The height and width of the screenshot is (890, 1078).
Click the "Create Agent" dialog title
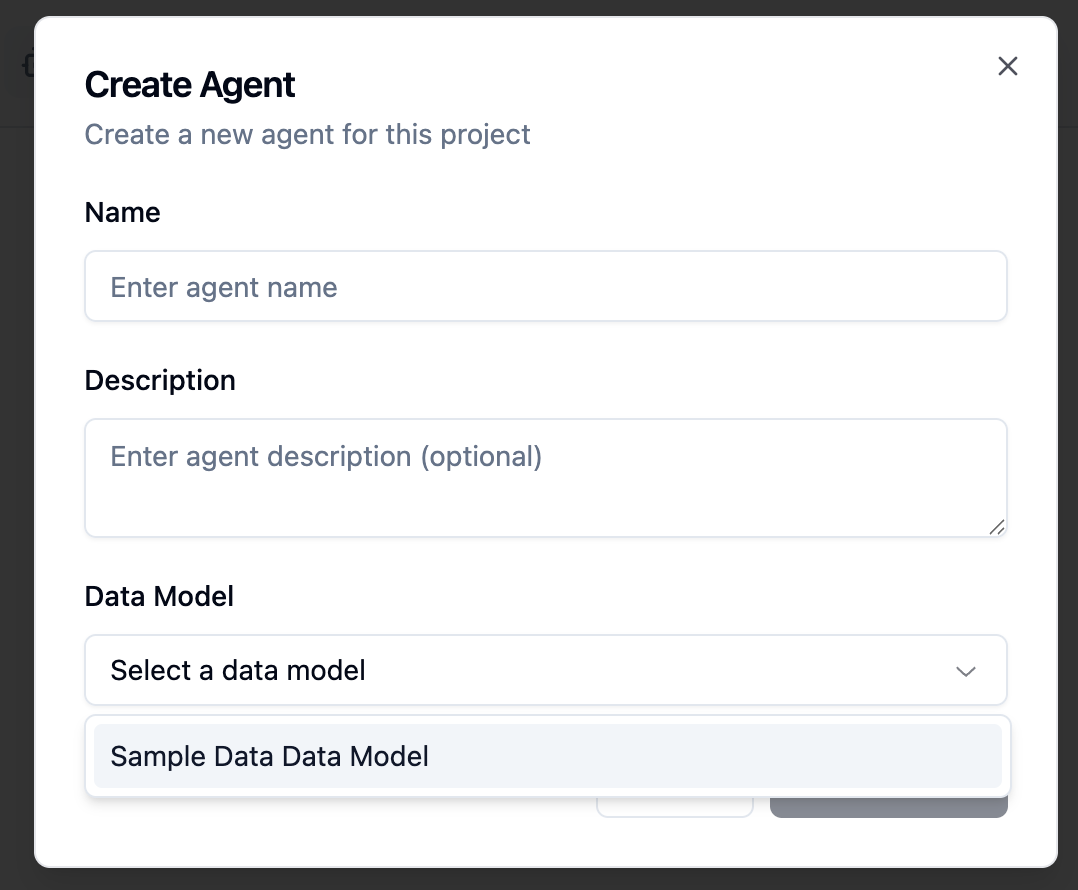click(x=189, y=85)
